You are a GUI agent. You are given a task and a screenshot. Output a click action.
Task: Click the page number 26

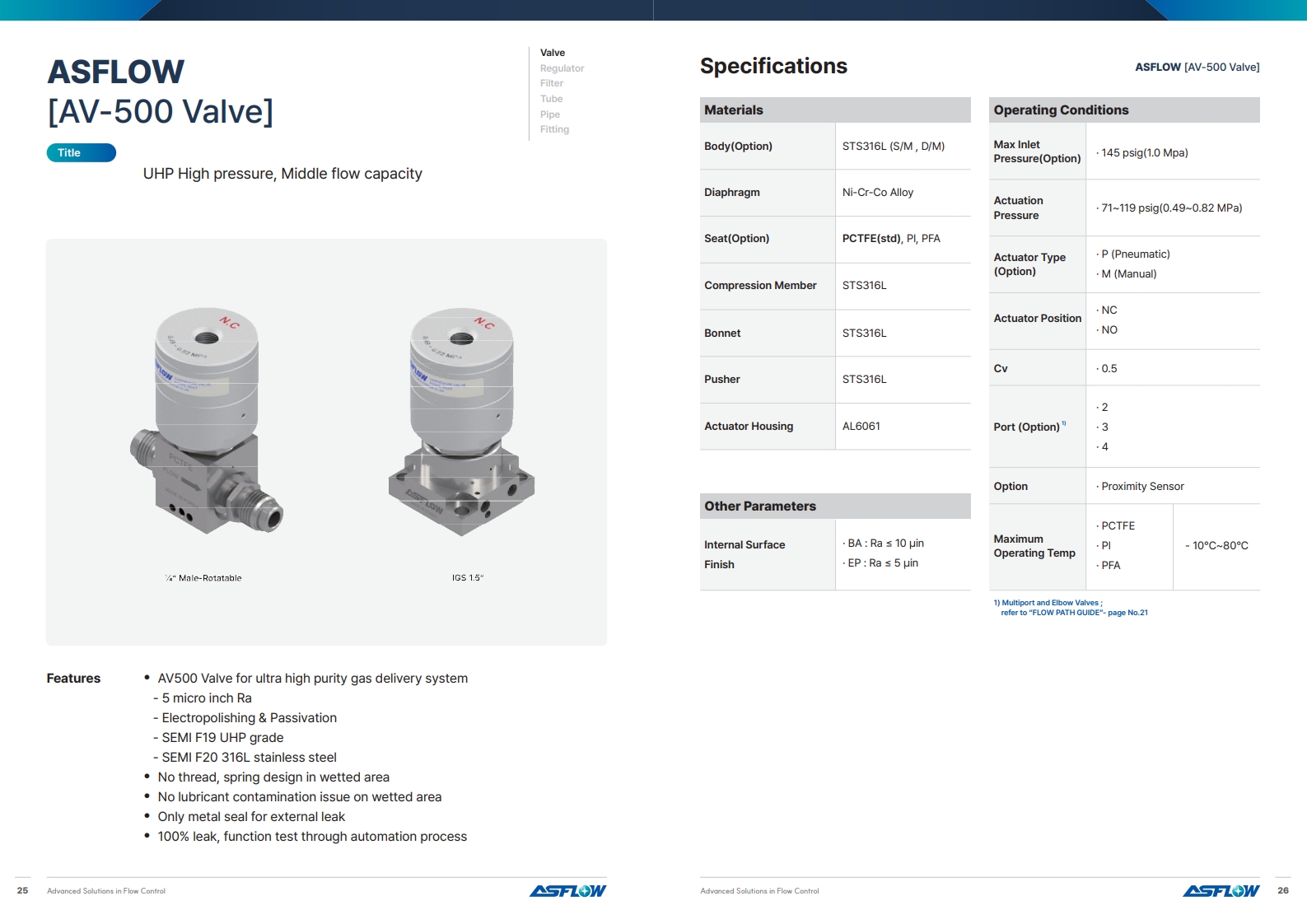(1282, 890)
